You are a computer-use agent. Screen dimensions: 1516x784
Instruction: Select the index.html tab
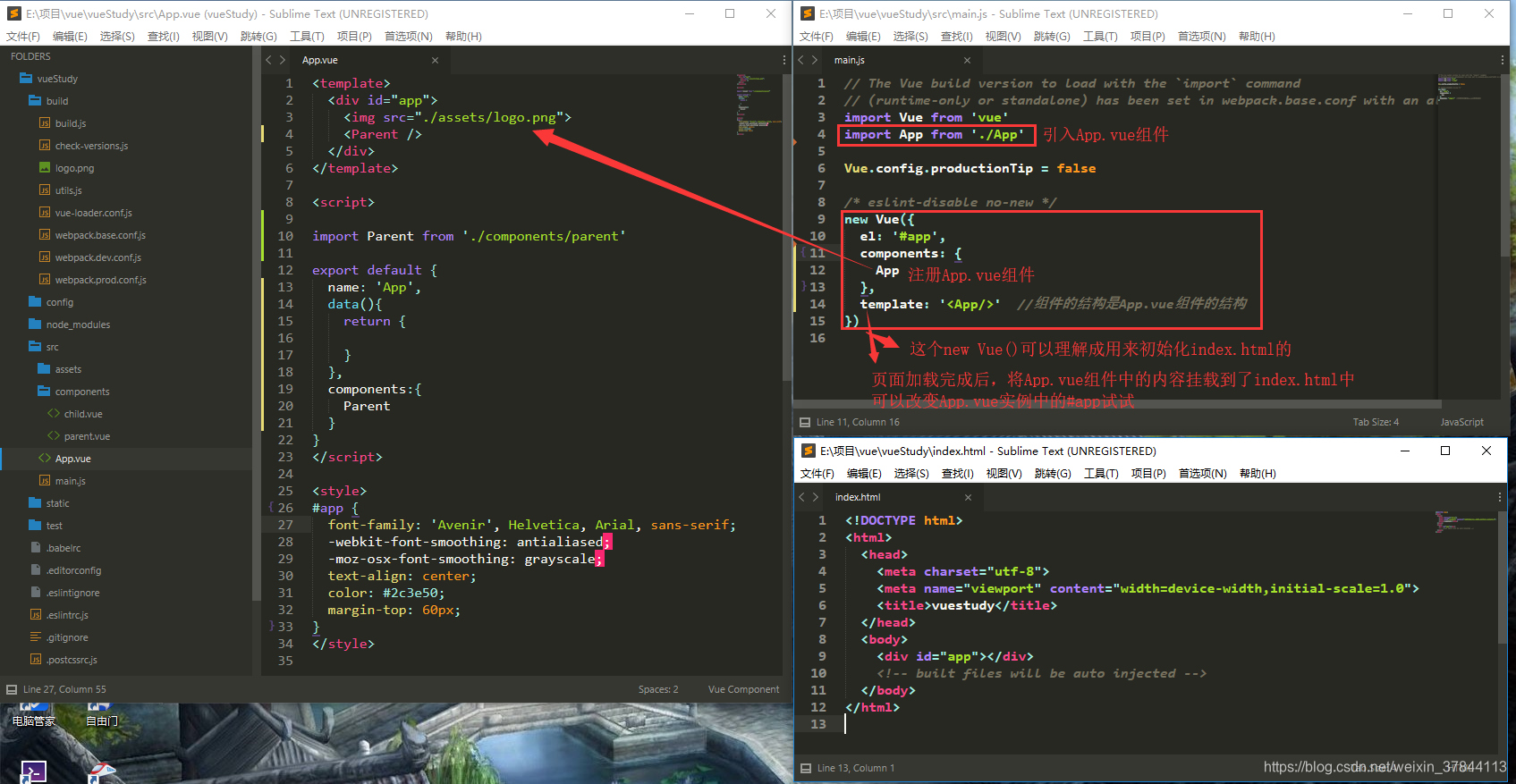pyautogui.click(x=858, y=498)
